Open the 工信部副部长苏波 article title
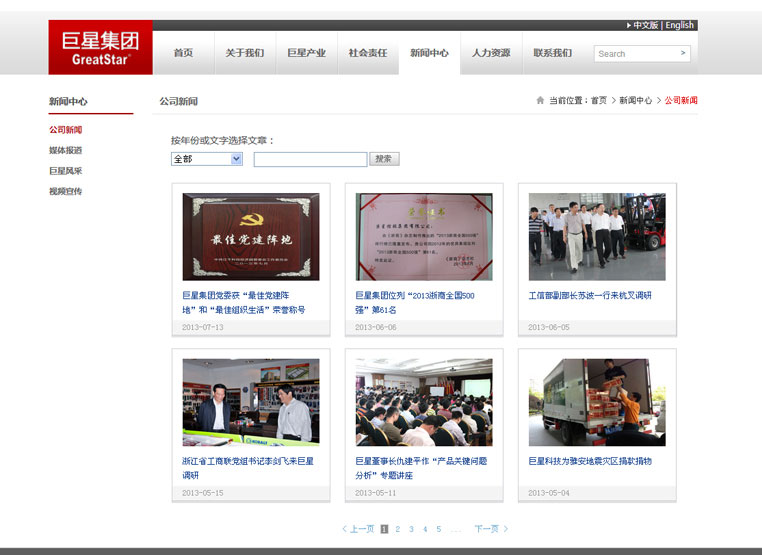The height and width of the screenshot is (555, 762). point(590,296)
